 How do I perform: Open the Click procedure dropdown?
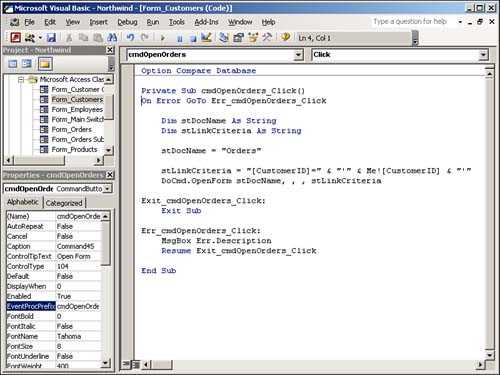(x=483, y=54)
